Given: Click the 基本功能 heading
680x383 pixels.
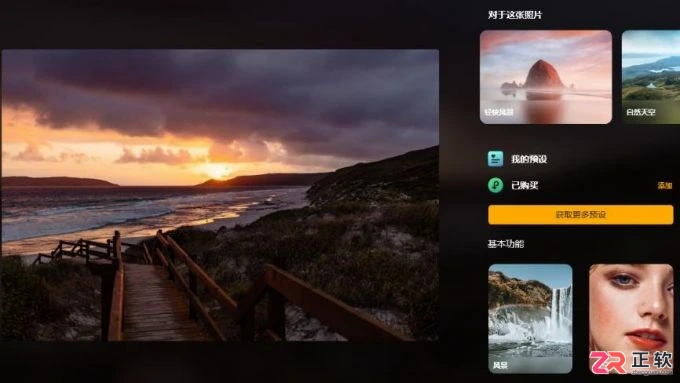Looking at the screenshot, I should (x=506, y=244).
